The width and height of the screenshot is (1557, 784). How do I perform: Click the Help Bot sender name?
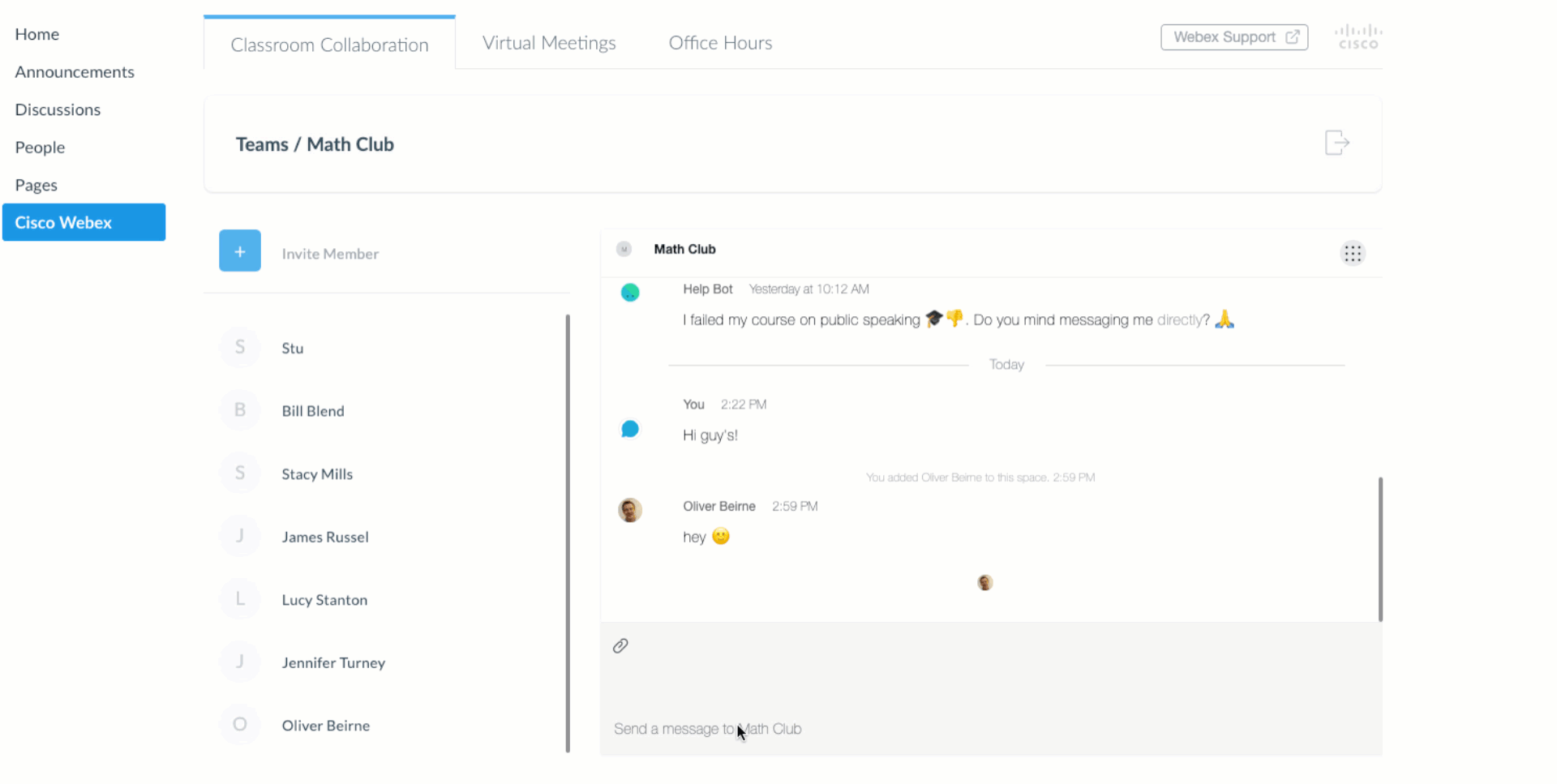coord(707,289)
